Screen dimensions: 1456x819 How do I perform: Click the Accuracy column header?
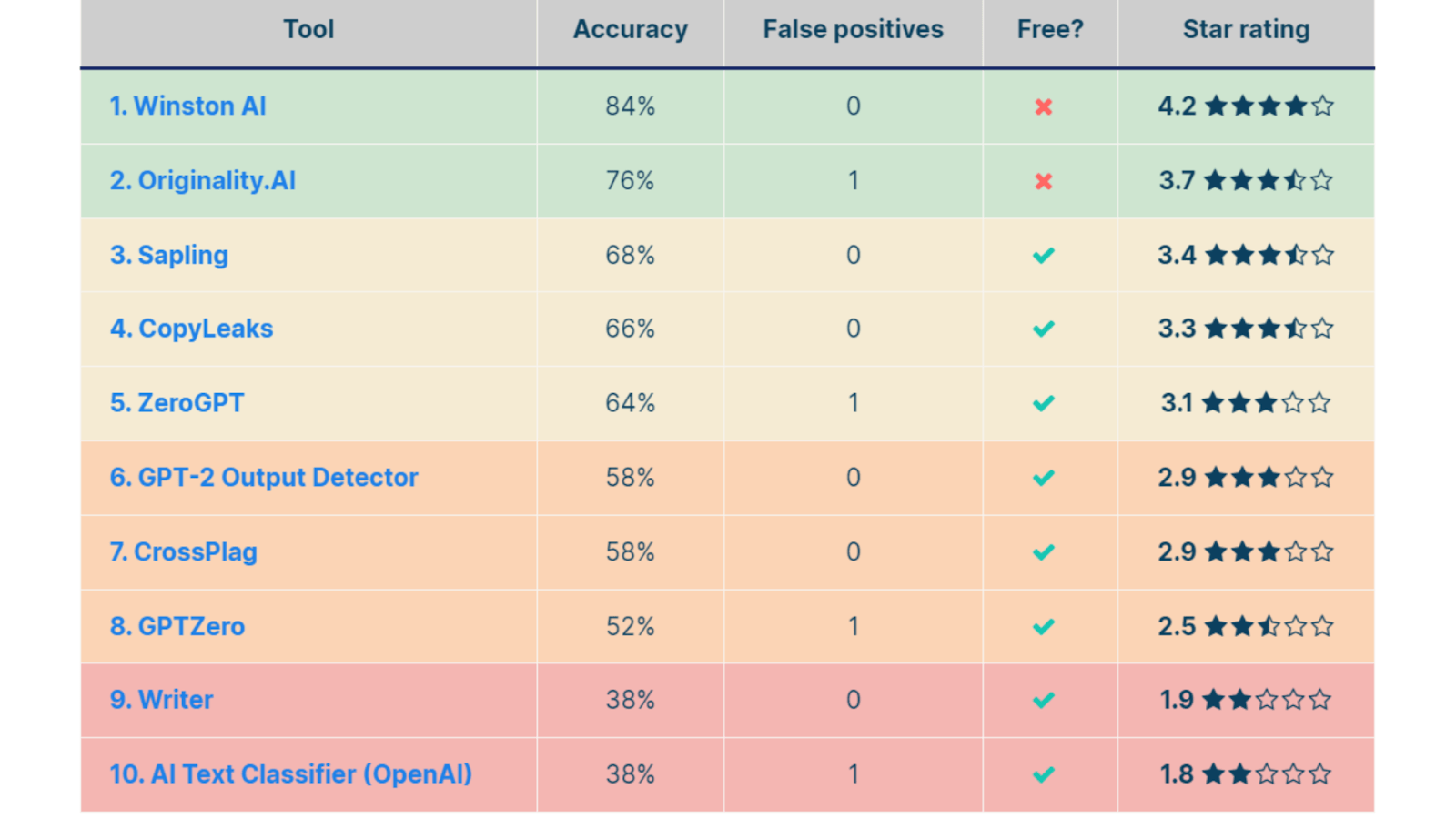point(630,30)
